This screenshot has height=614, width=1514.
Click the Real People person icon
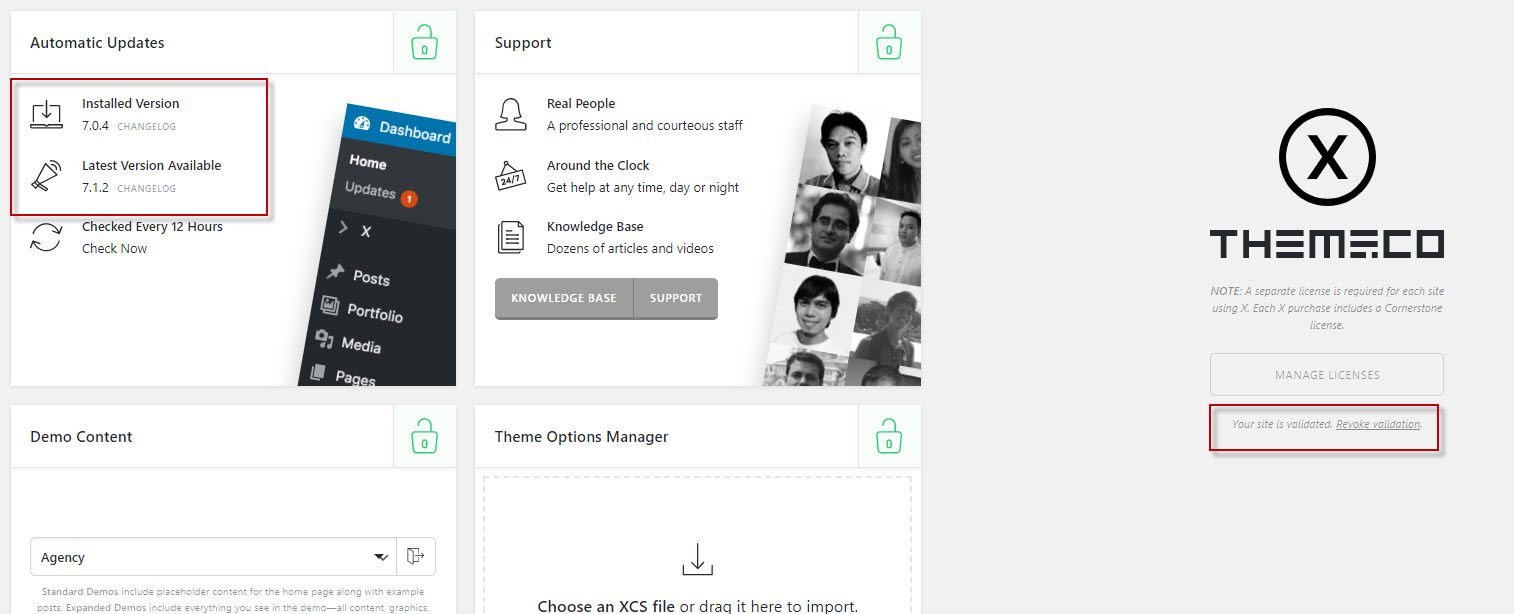pos(511,114)
